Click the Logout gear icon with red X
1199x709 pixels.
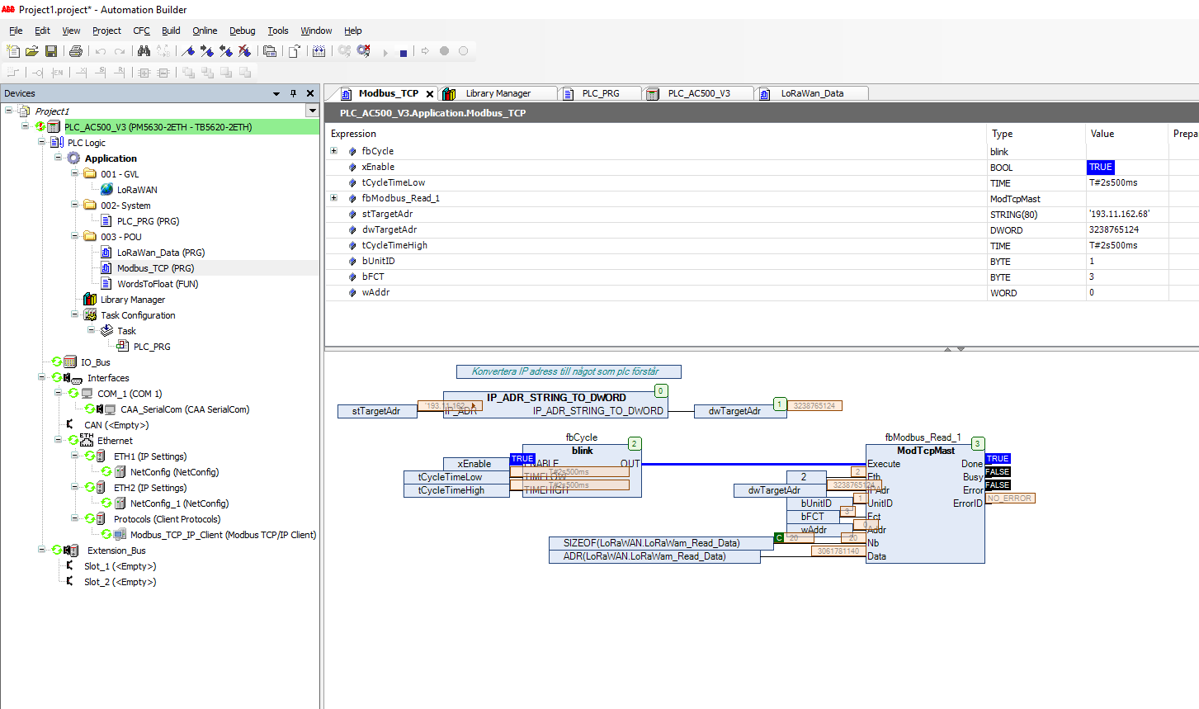(x=364, y=51)
